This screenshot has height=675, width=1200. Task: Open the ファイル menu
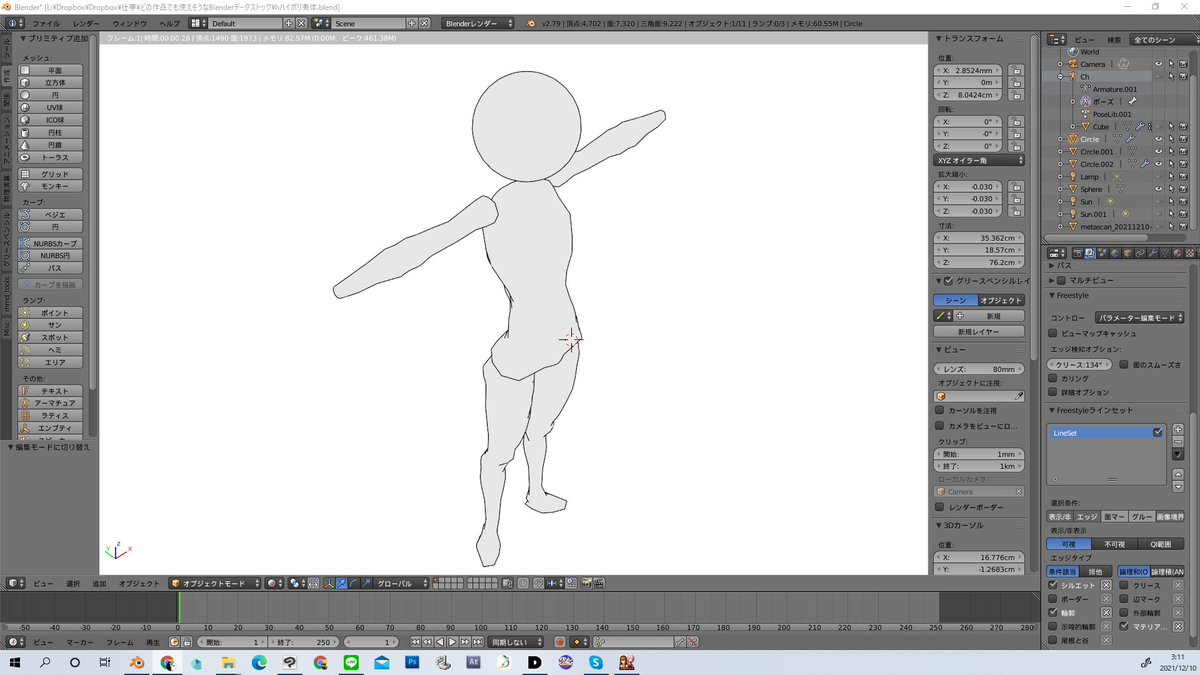(x=46, y=23)
